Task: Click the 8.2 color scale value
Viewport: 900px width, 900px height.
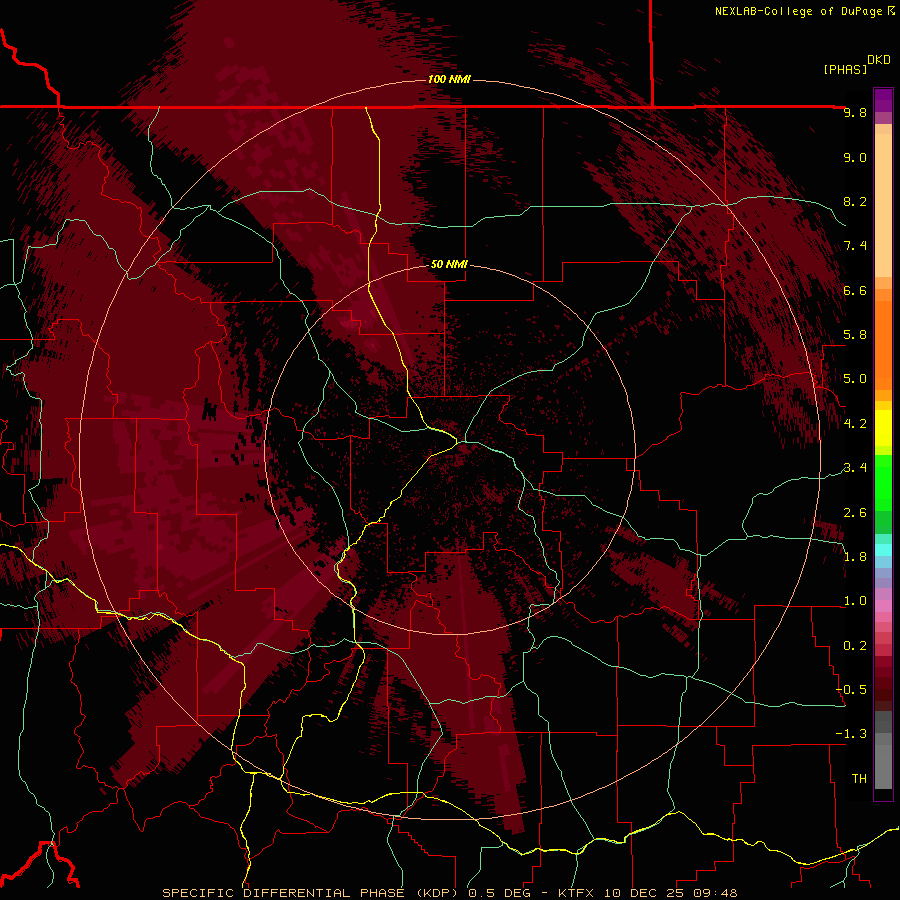Action: 855,201
